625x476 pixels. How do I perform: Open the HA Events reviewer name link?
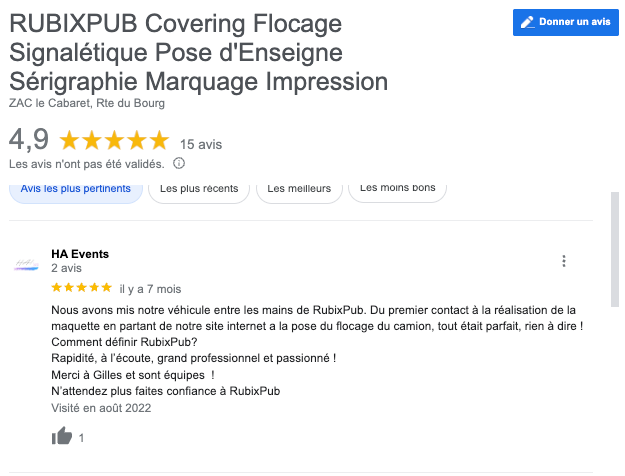80,254
